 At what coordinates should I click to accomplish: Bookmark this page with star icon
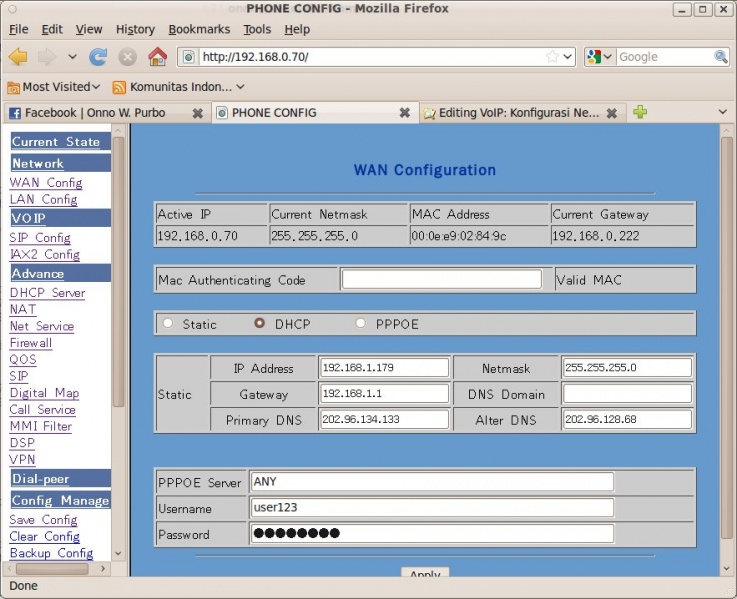(x=552, y=57)
